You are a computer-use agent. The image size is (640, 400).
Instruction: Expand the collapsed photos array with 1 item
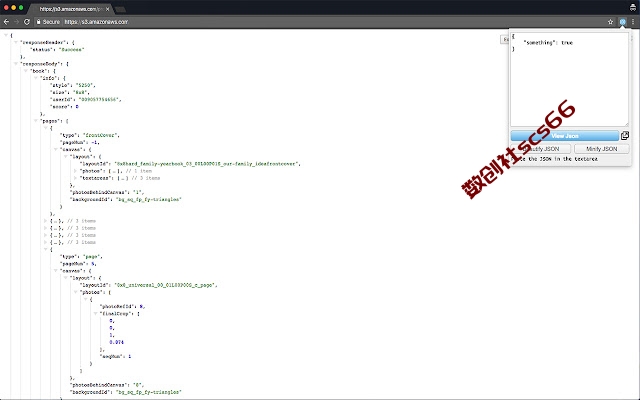[x=75, y=171]
